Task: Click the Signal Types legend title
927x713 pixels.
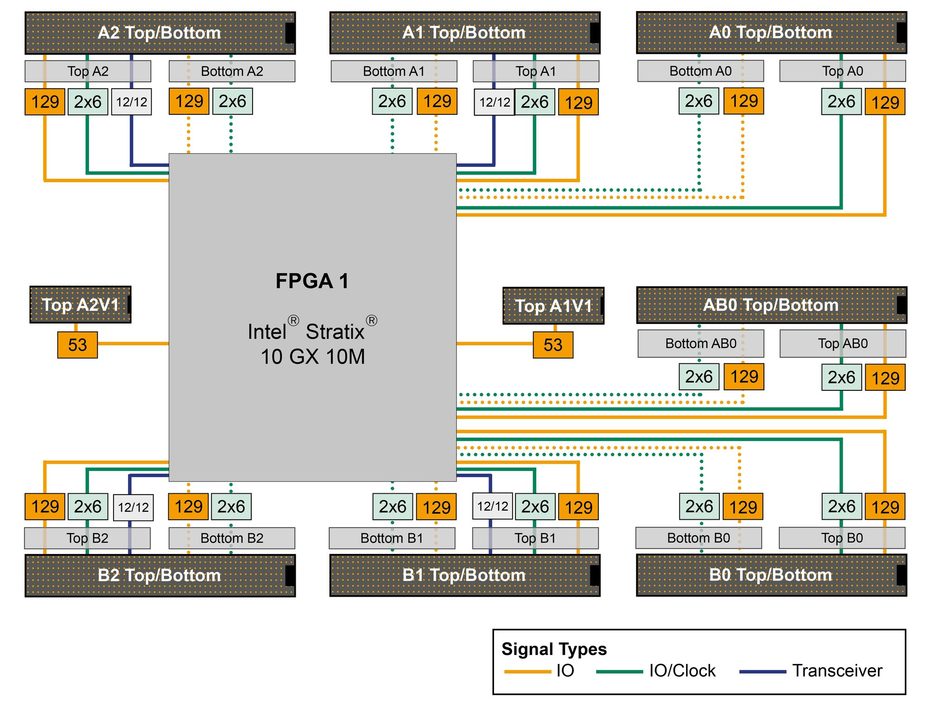Action: tap(554, 649)
